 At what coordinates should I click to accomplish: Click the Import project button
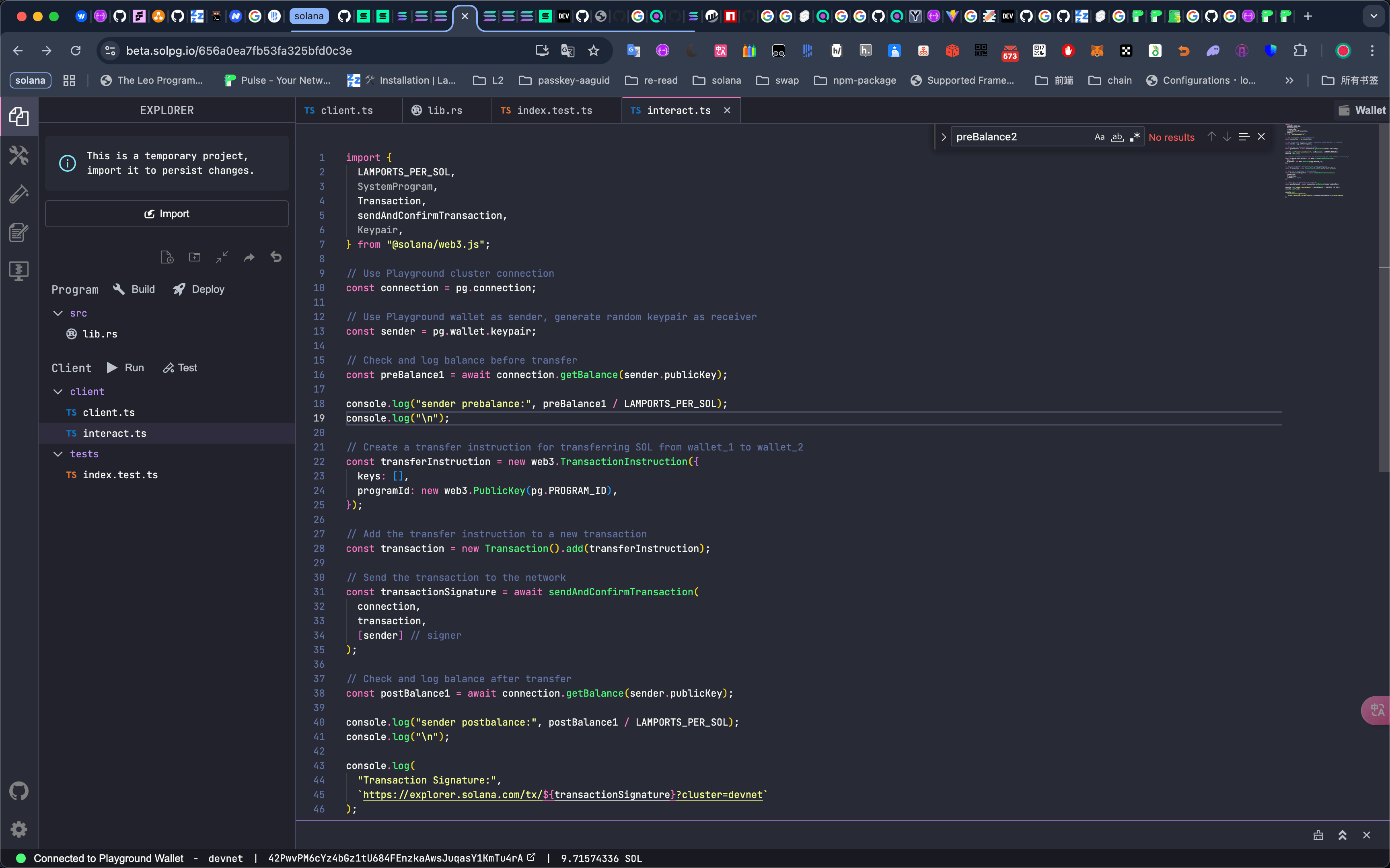coord(167,214)
